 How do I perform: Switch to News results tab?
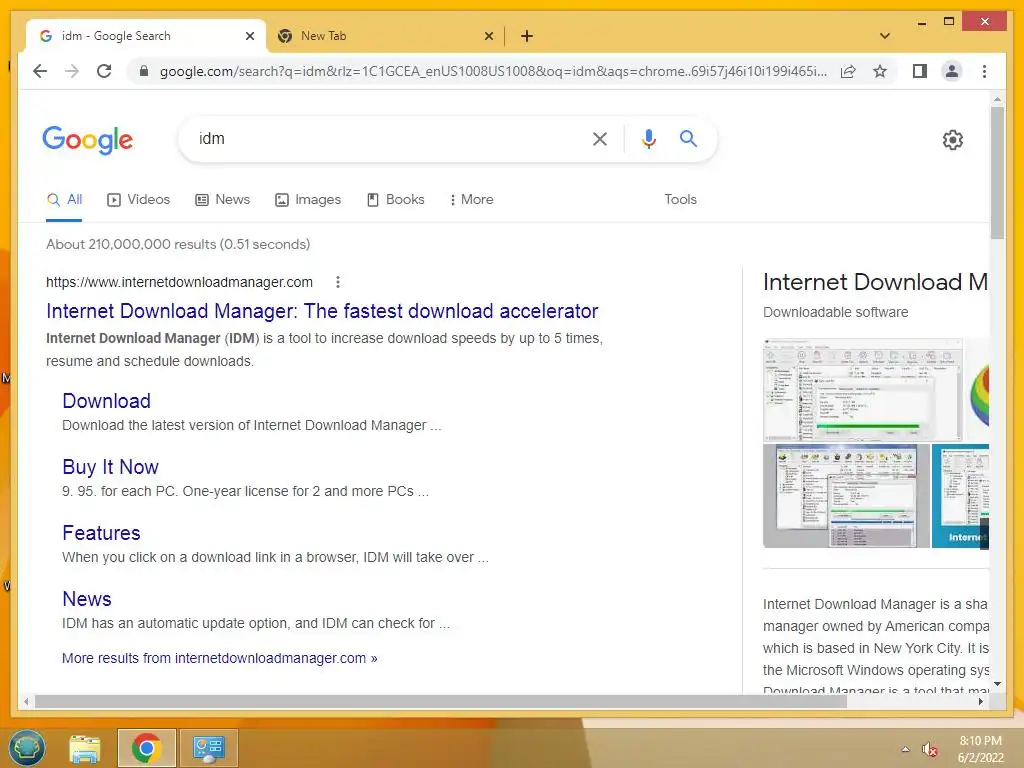[x=223, y=200]
